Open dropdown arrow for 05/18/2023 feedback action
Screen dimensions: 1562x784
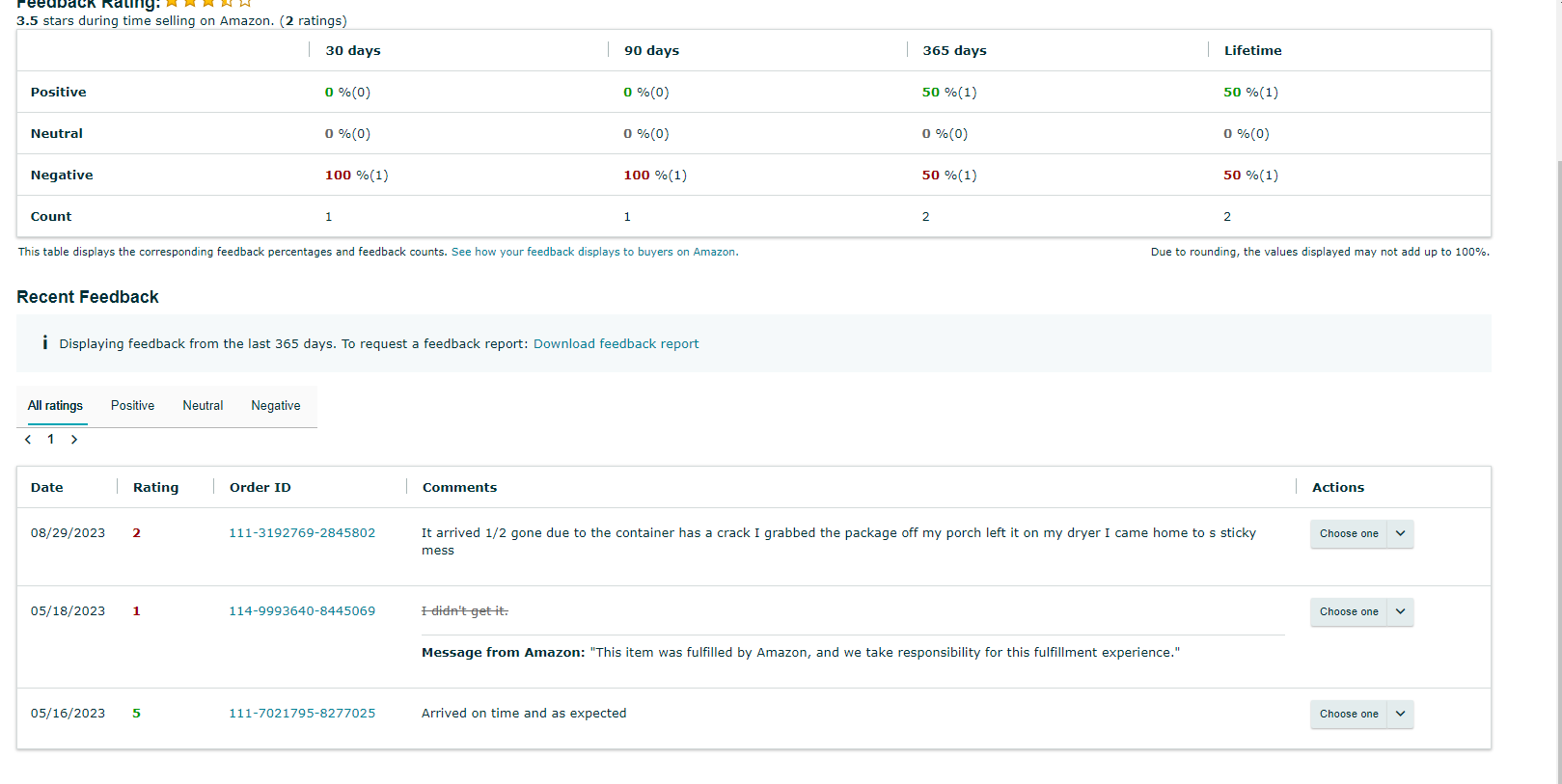(x=1400, y=611)
